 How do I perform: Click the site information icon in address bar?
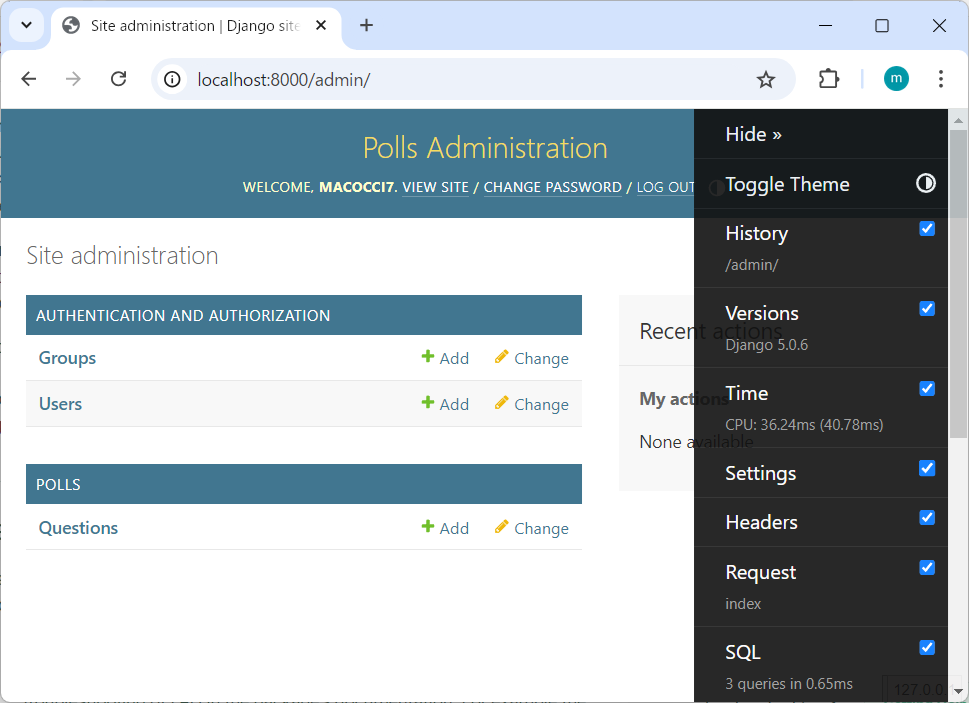173,79
